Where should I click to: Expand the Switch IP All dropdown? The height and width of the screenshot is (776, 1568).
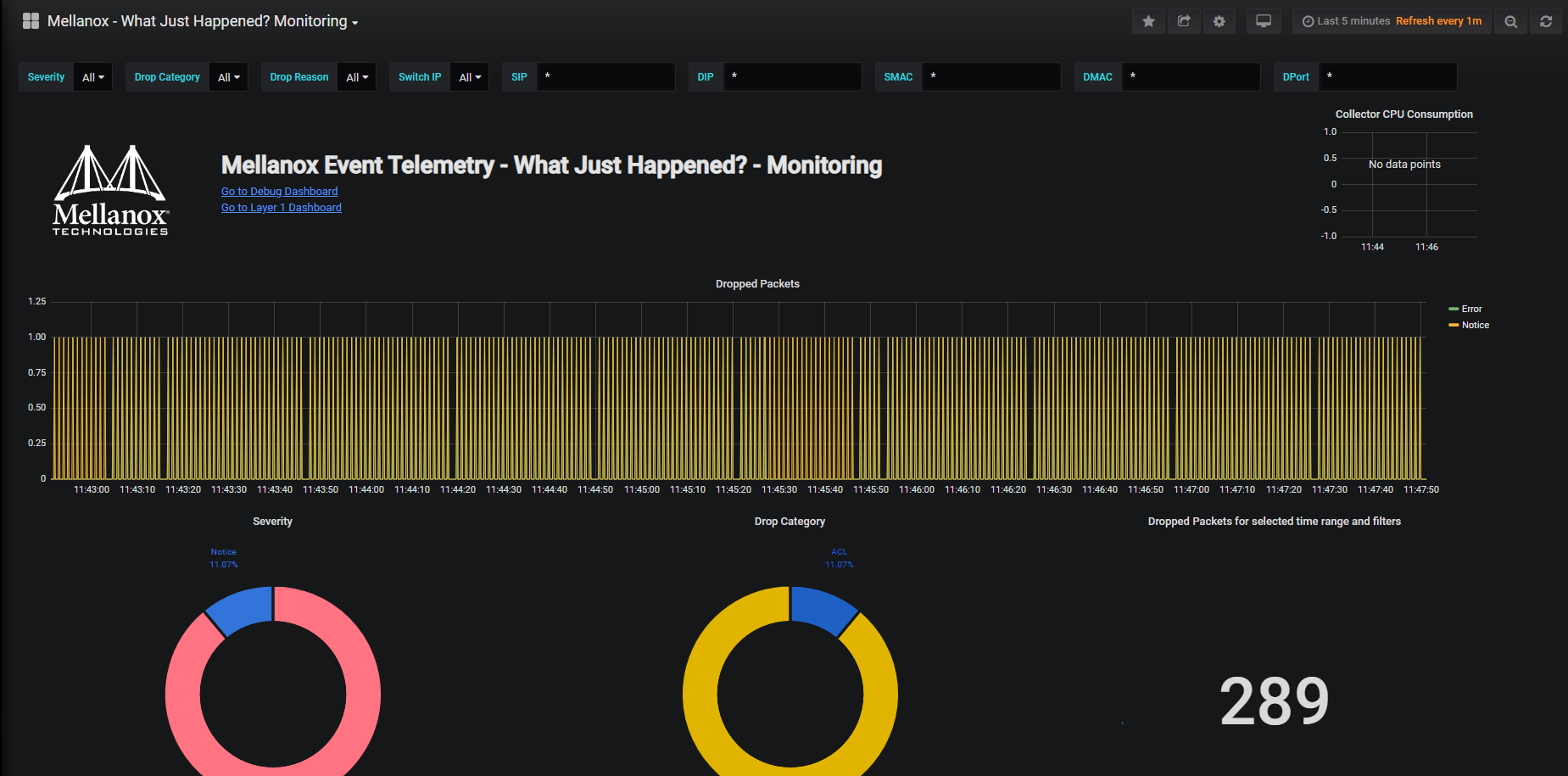tap(470, 77)
